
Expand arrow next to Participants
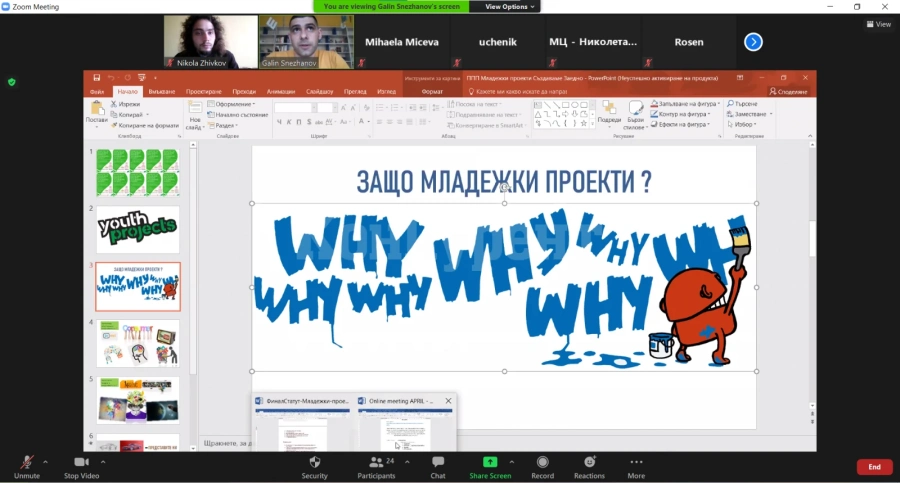click(407, 462)
